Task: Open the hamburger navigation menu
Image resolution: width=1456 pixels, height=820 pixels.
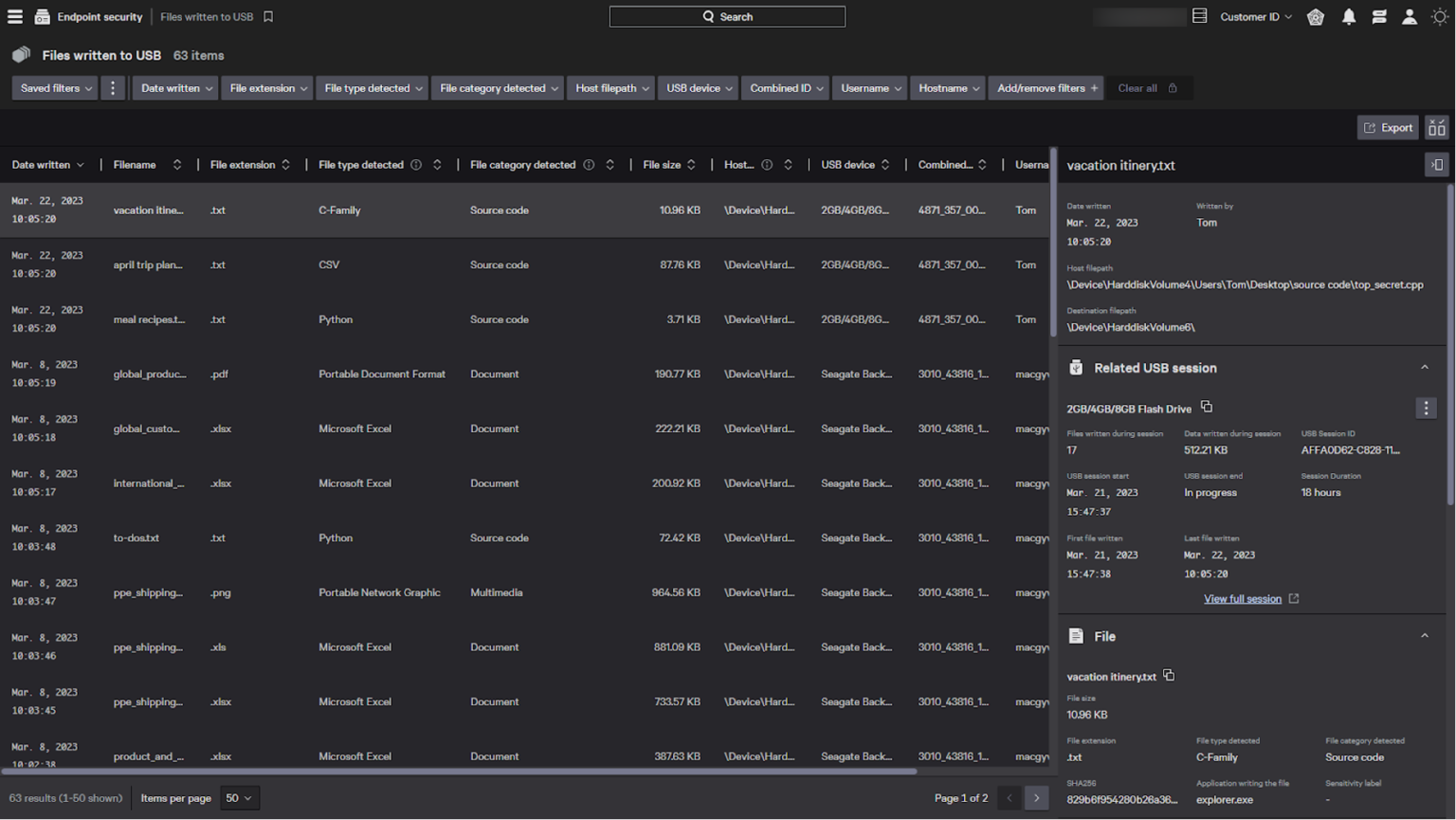Action: click(x=15, y=17)
